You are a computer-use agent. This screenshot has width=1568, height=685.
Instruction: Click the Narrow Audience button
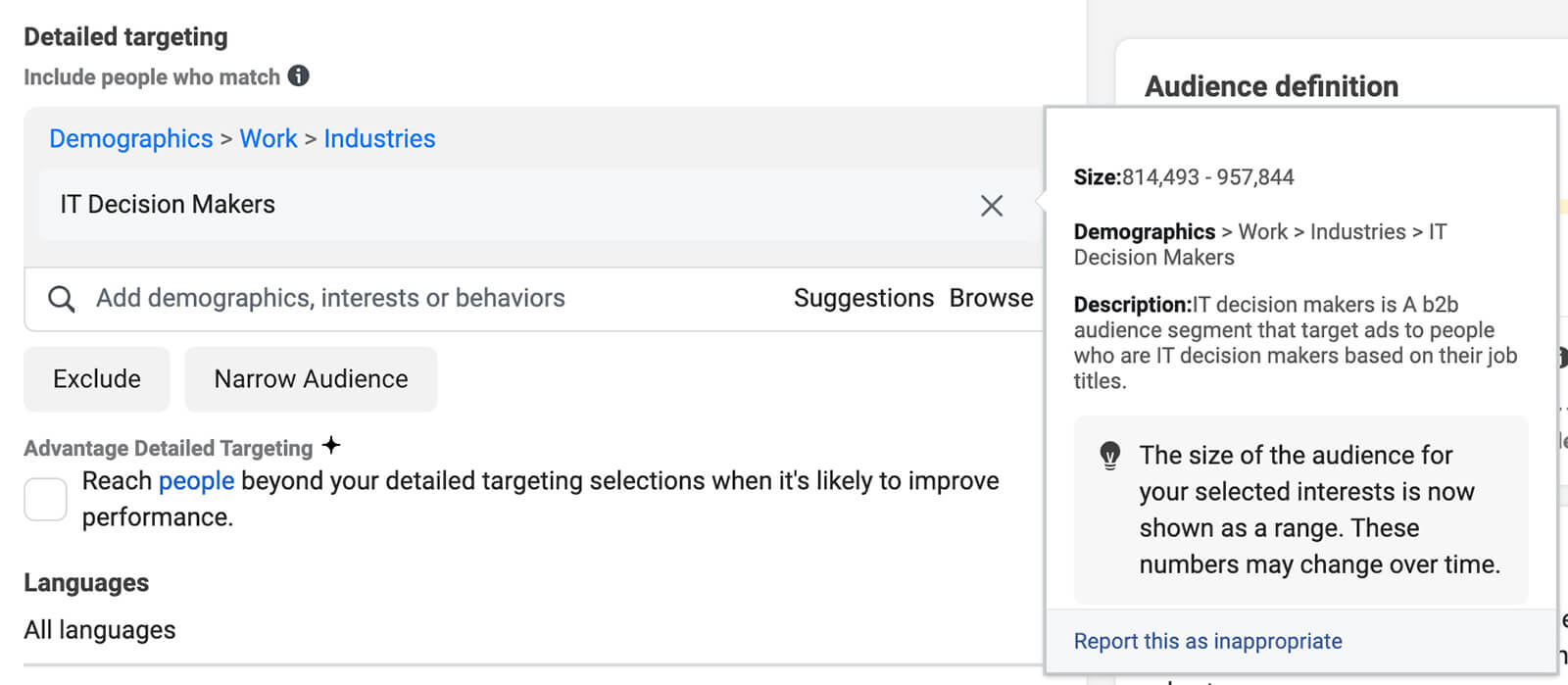(x=311, y=379)
